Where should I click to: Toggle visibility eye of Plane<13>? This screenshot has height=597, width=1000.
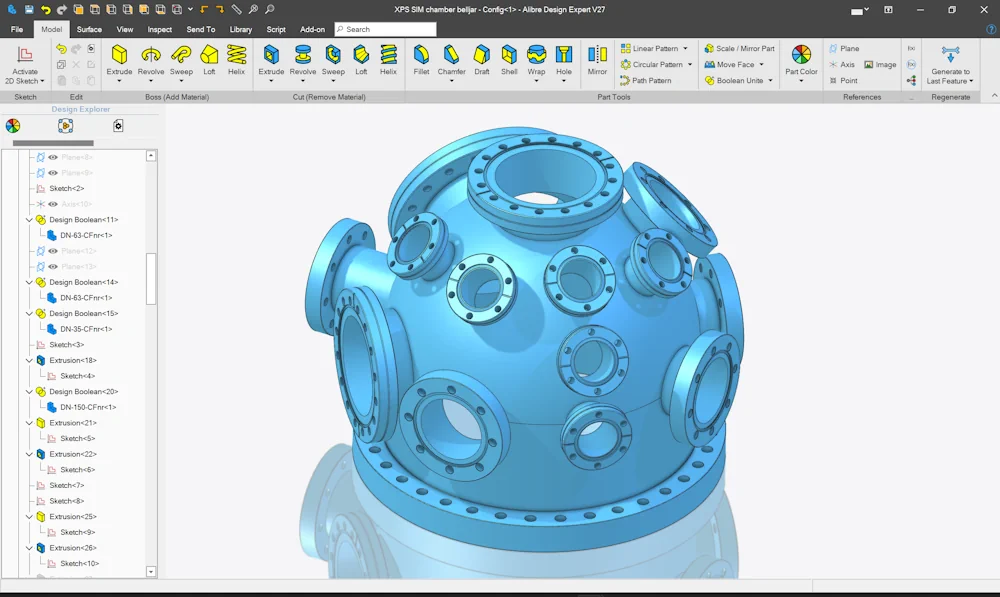[x=53, y=267]
